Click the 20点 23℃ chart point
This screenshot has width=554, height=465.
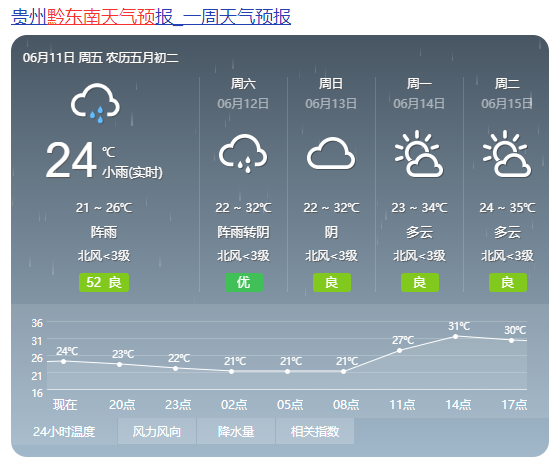click(x=120, y=364)
